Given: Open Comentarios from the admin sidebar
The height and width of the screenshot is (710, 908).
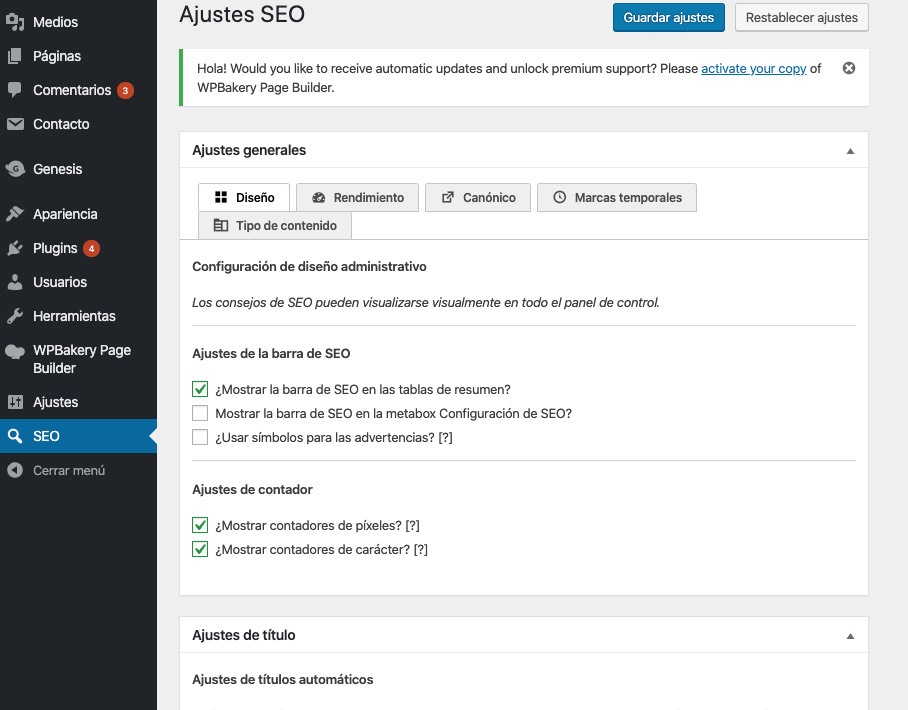Looking at the screenshot, I should pos(15,89).
